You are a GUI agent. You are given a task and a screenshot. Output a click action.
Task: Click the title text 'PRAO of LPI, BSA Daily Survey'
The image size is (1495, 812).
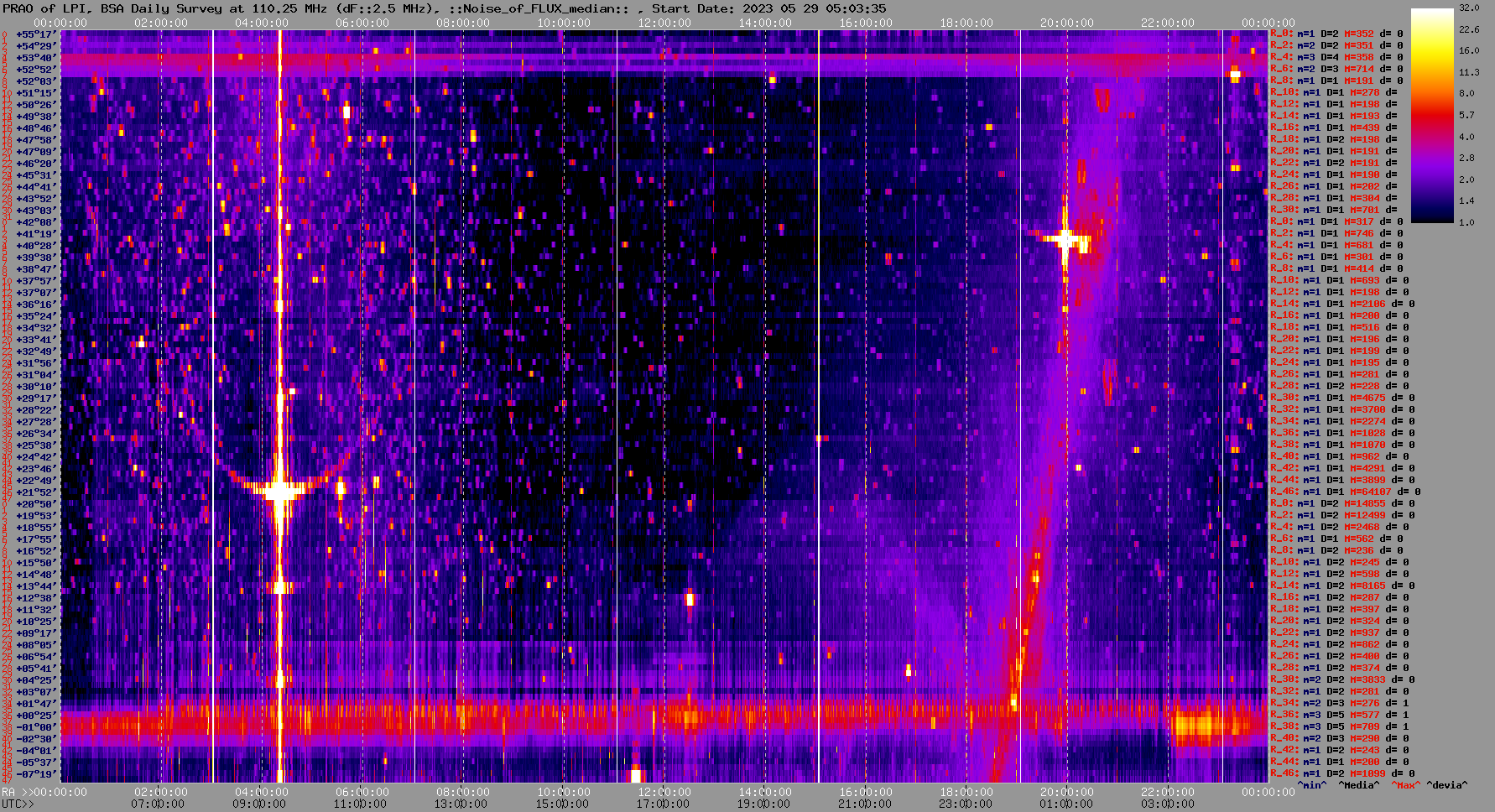tap(112, 8)
